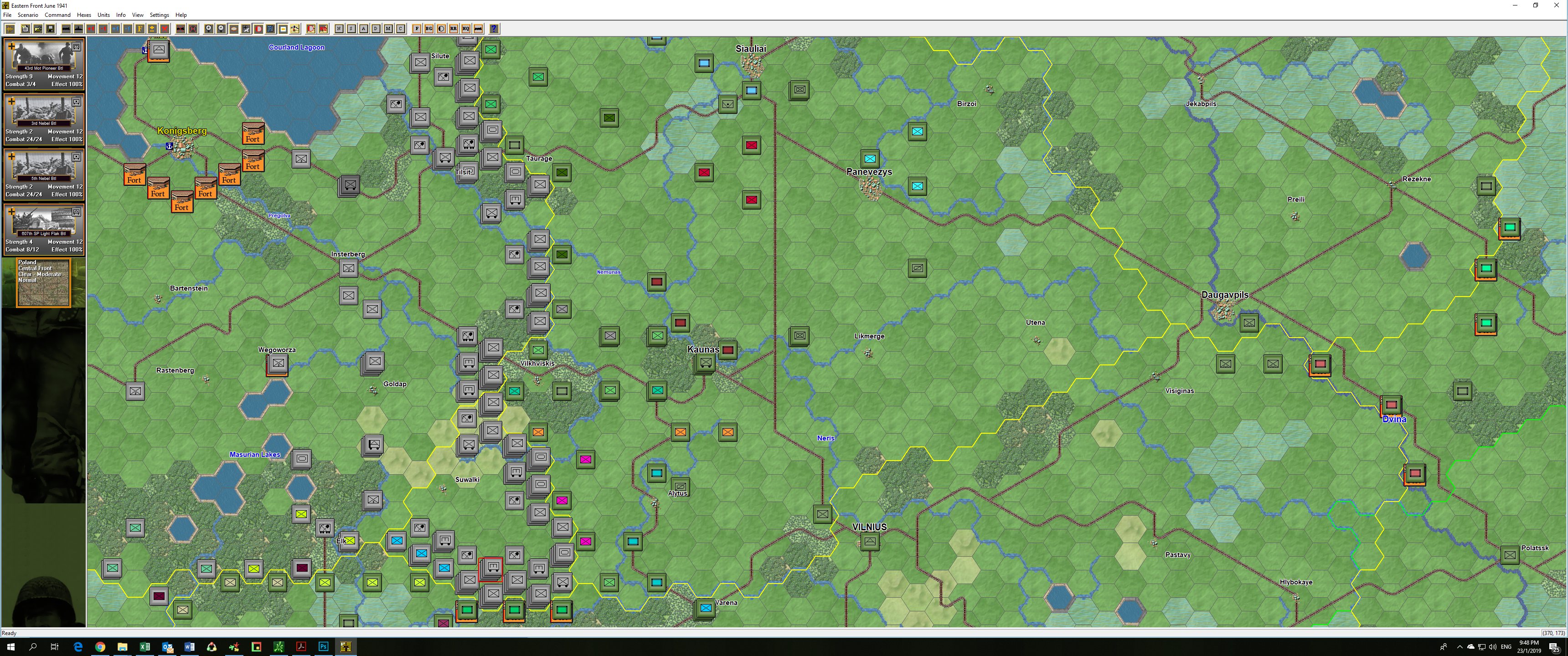Toggle the HQ display button
This screenshot has height=656, width=1568.
click(466, 29)
